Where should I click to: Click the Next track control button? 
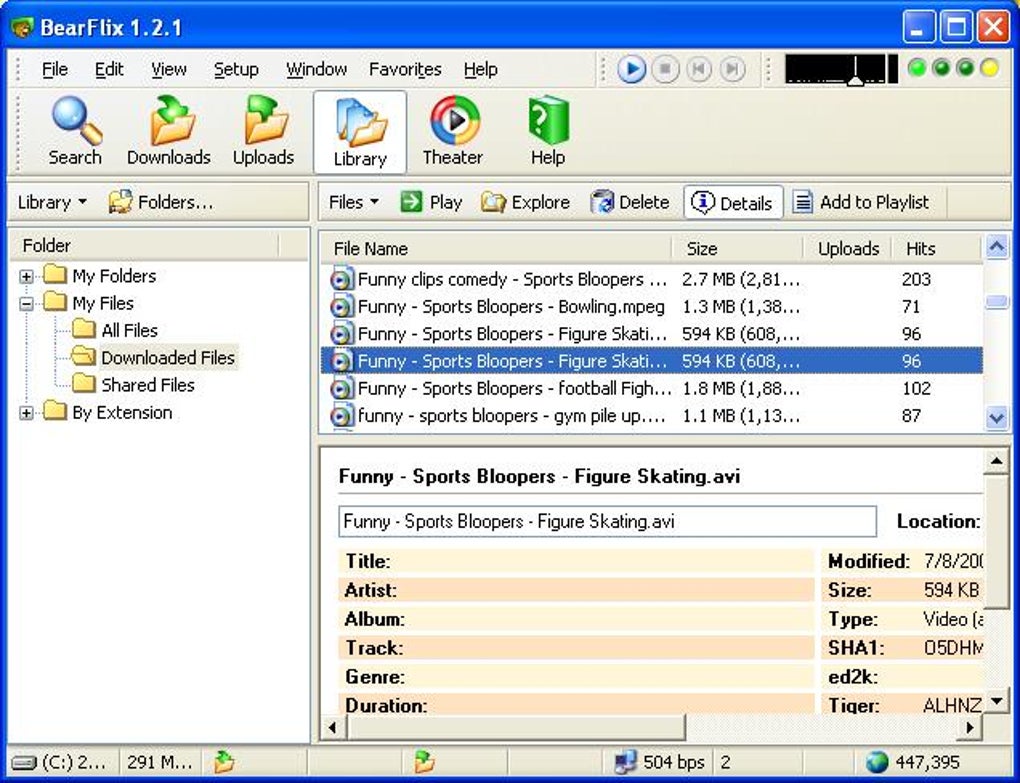(x=732, y=69)
